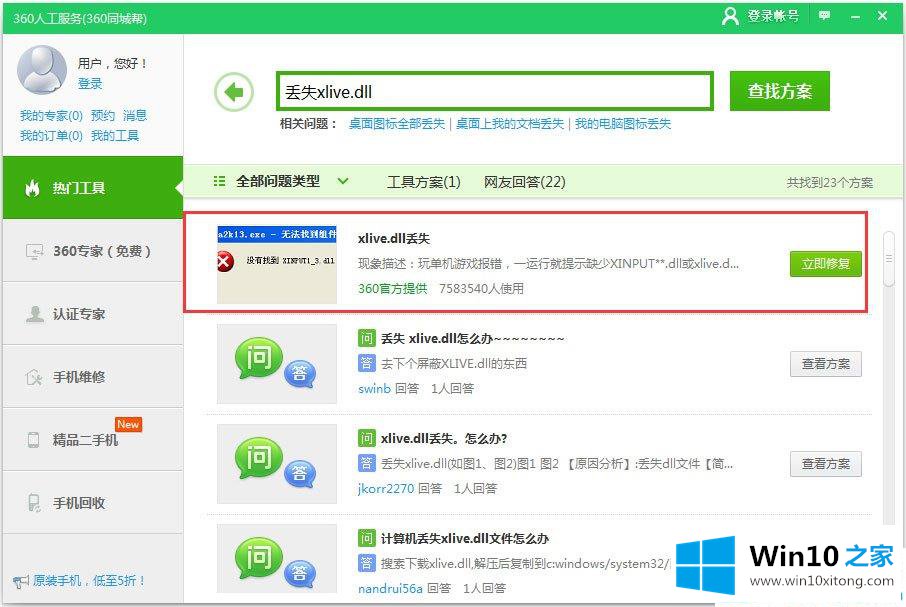Click 共找到23个方案 result count

[x=830, y=183]
